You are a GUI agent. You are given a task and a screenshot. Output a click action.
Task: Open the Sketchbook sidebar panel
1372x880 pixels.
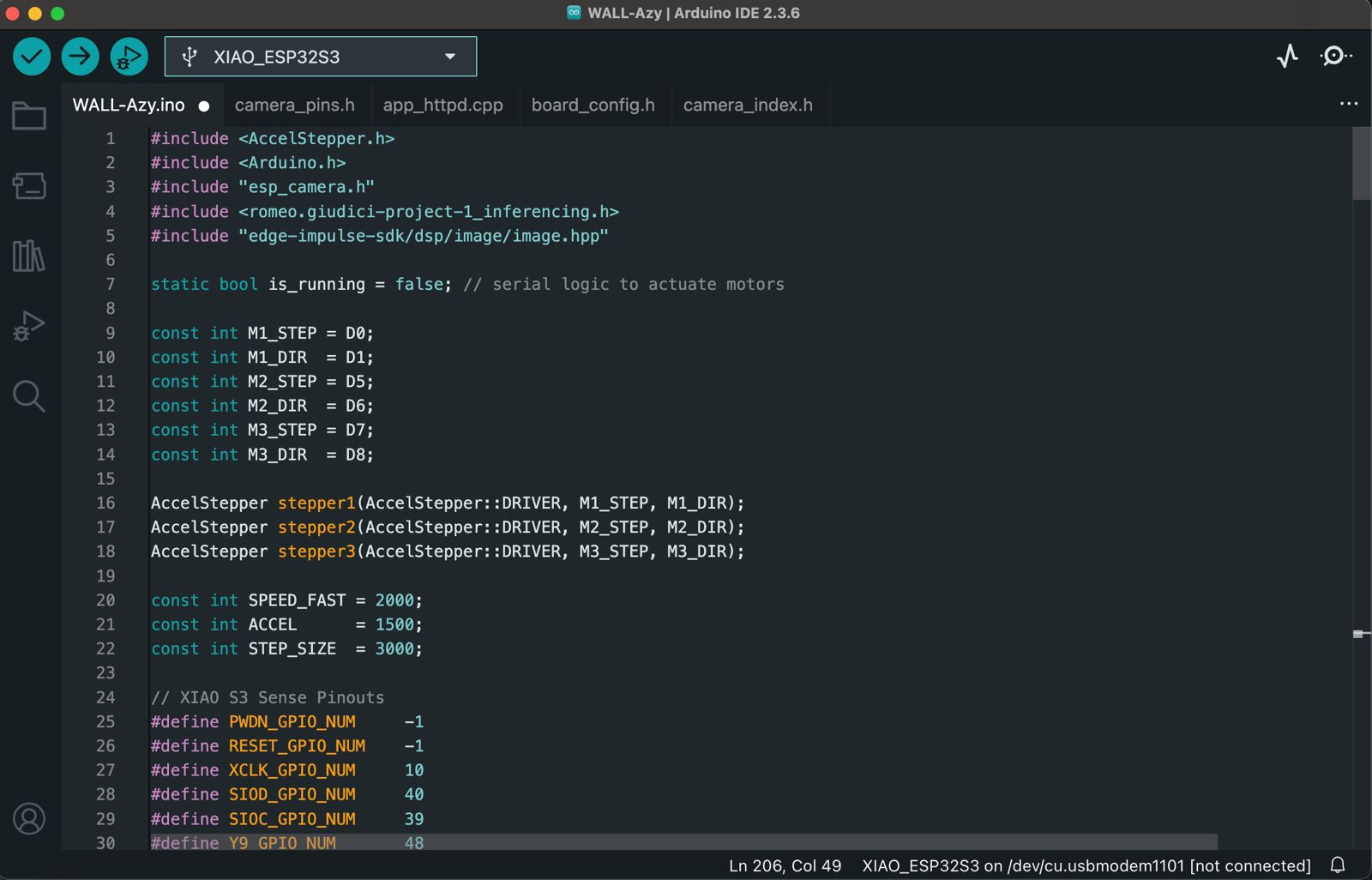click(x=28, y=115)
